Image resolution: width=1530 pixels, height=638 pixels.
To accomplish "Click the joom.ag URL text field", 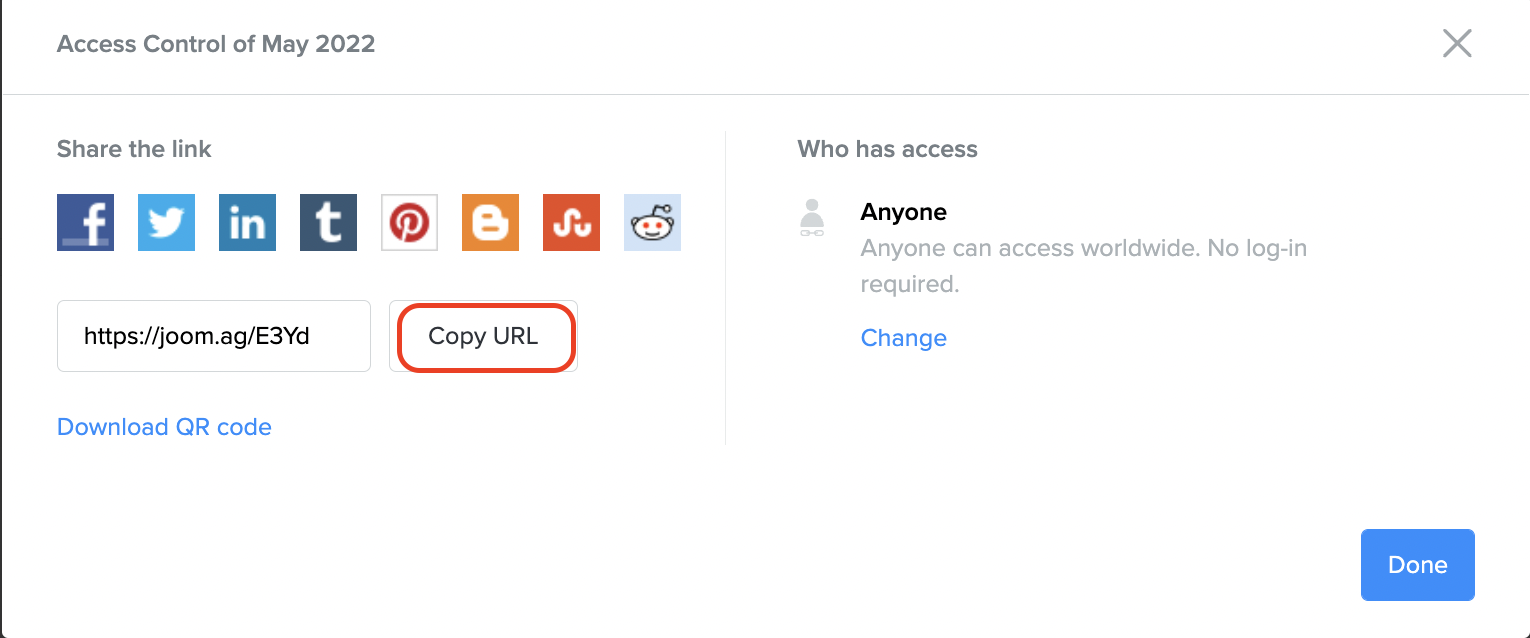I will pos(213,336).
